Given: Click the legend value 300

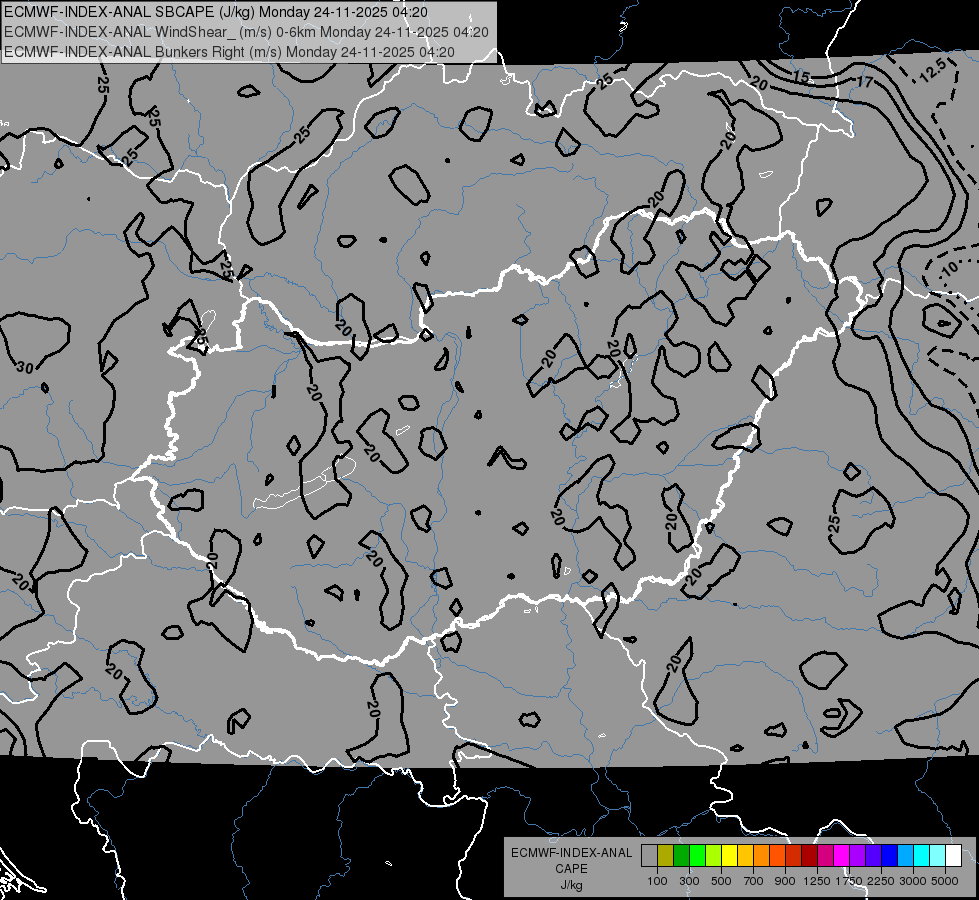Looking at the screenshot, I should tap(689, 881).
